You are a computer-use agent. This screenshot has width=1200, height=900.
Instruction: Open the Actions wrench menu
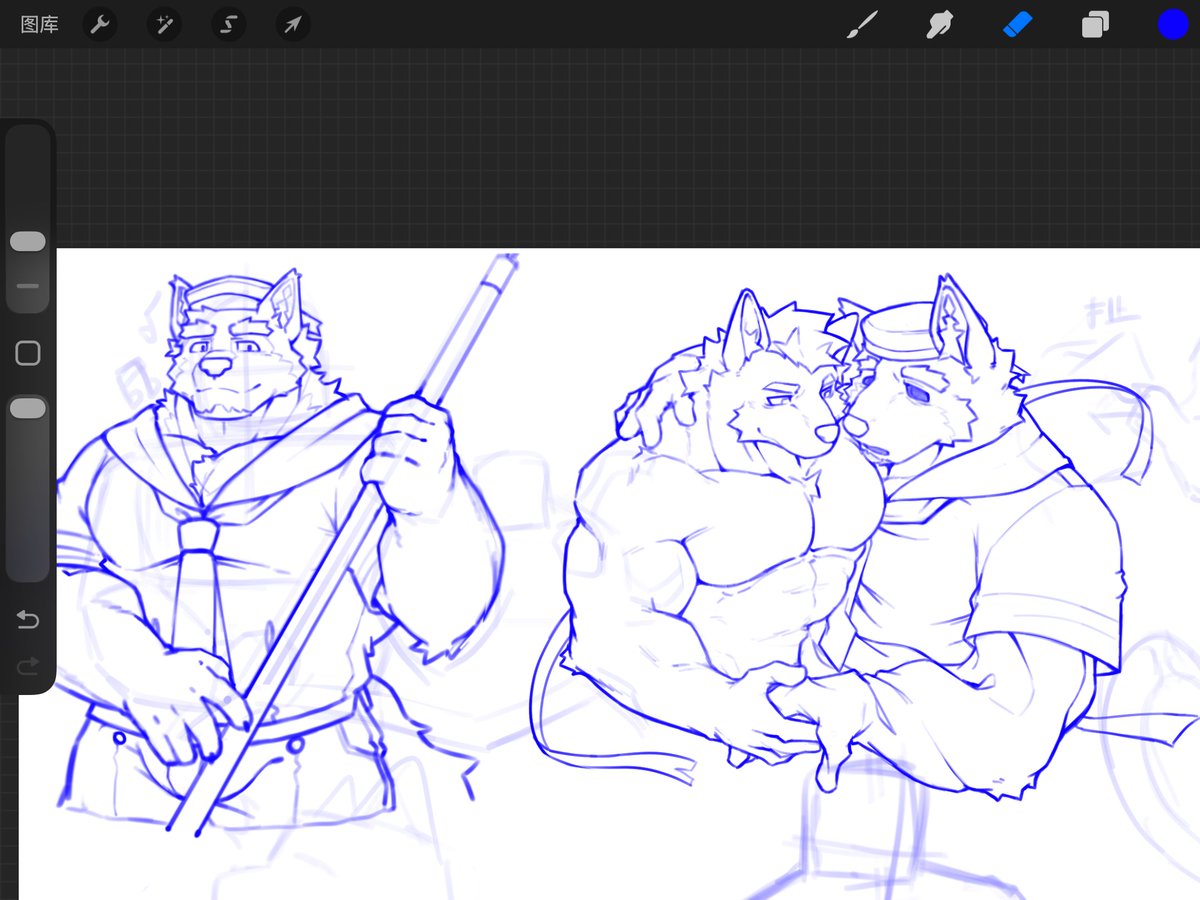[99, 25]
